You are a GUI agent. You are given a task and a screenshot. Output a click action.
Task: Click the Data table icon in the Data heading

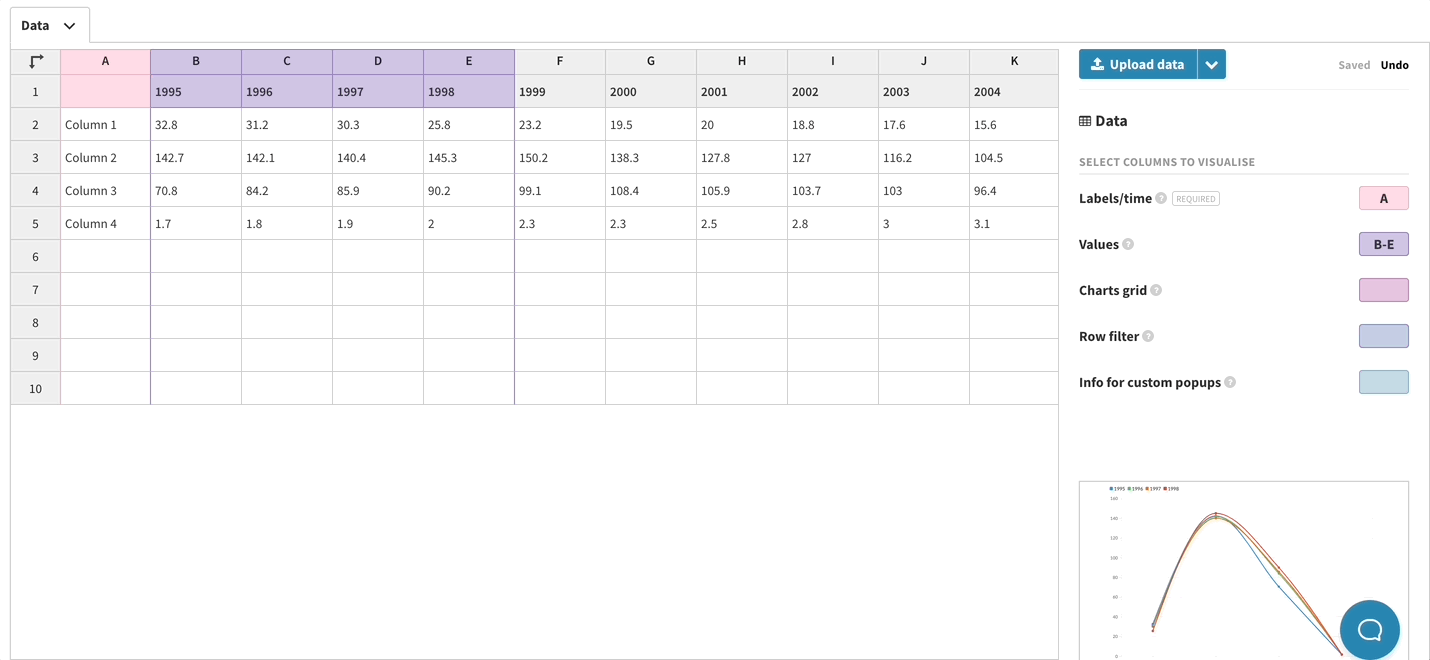[1085, 121]
